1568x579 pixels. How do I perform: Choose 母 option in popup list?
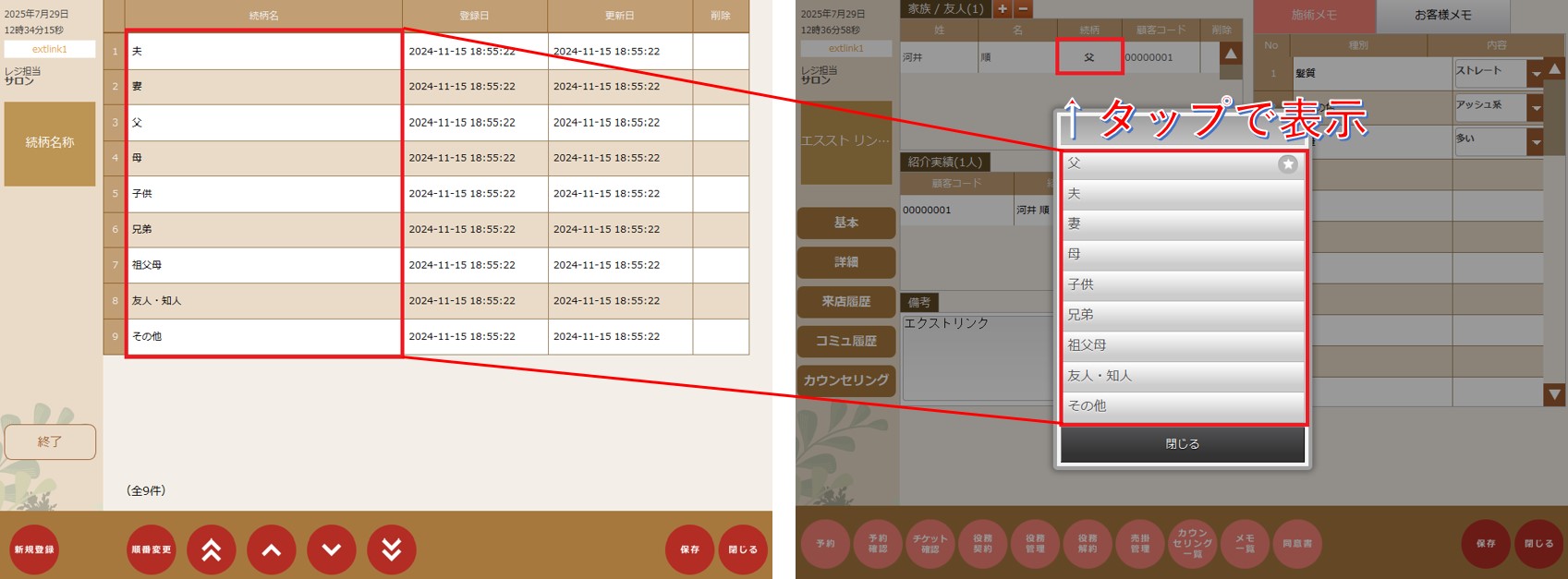[1183, 254]
